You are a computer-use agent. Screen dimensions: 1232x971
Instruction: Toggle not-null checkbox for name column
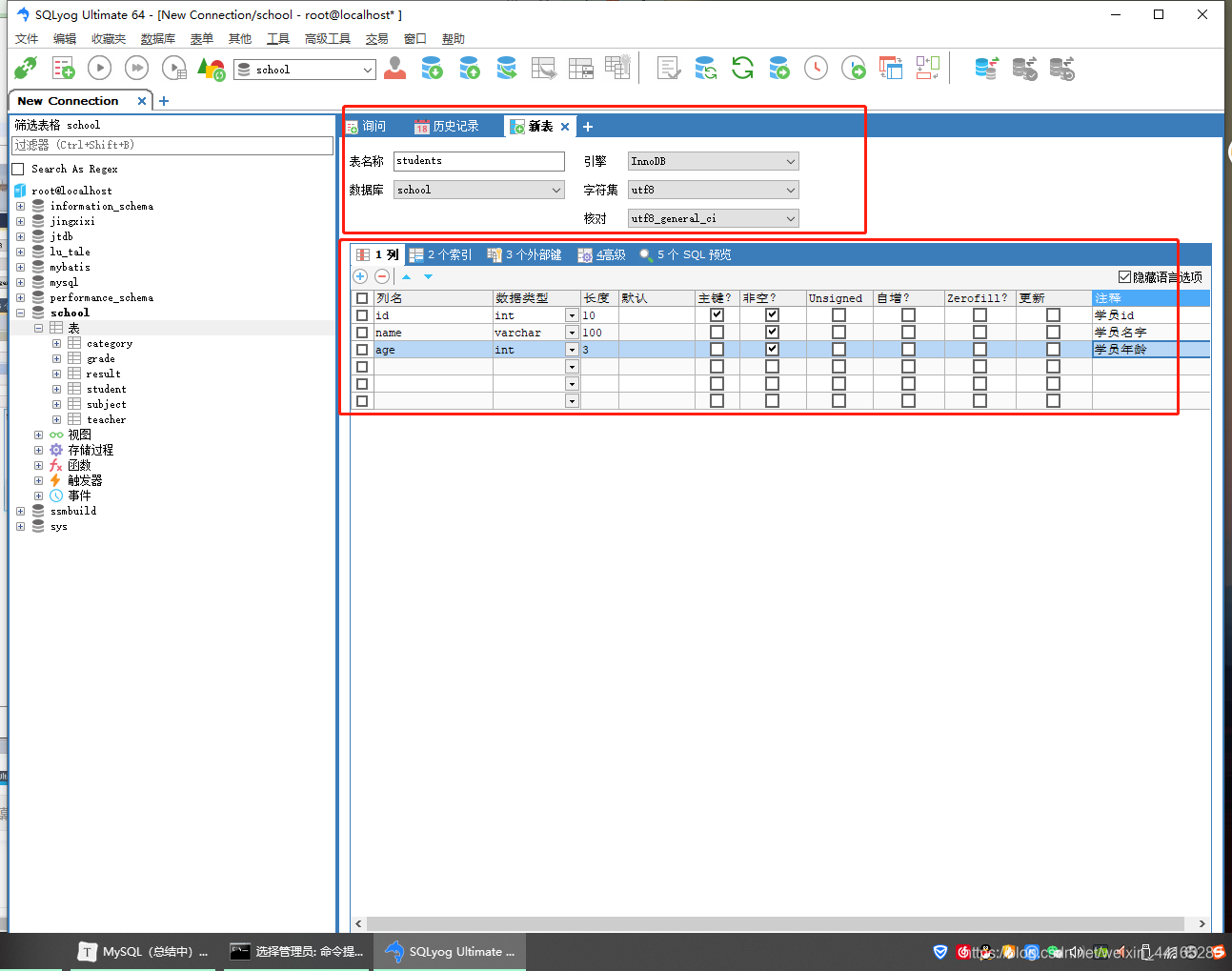coord(772,332)
